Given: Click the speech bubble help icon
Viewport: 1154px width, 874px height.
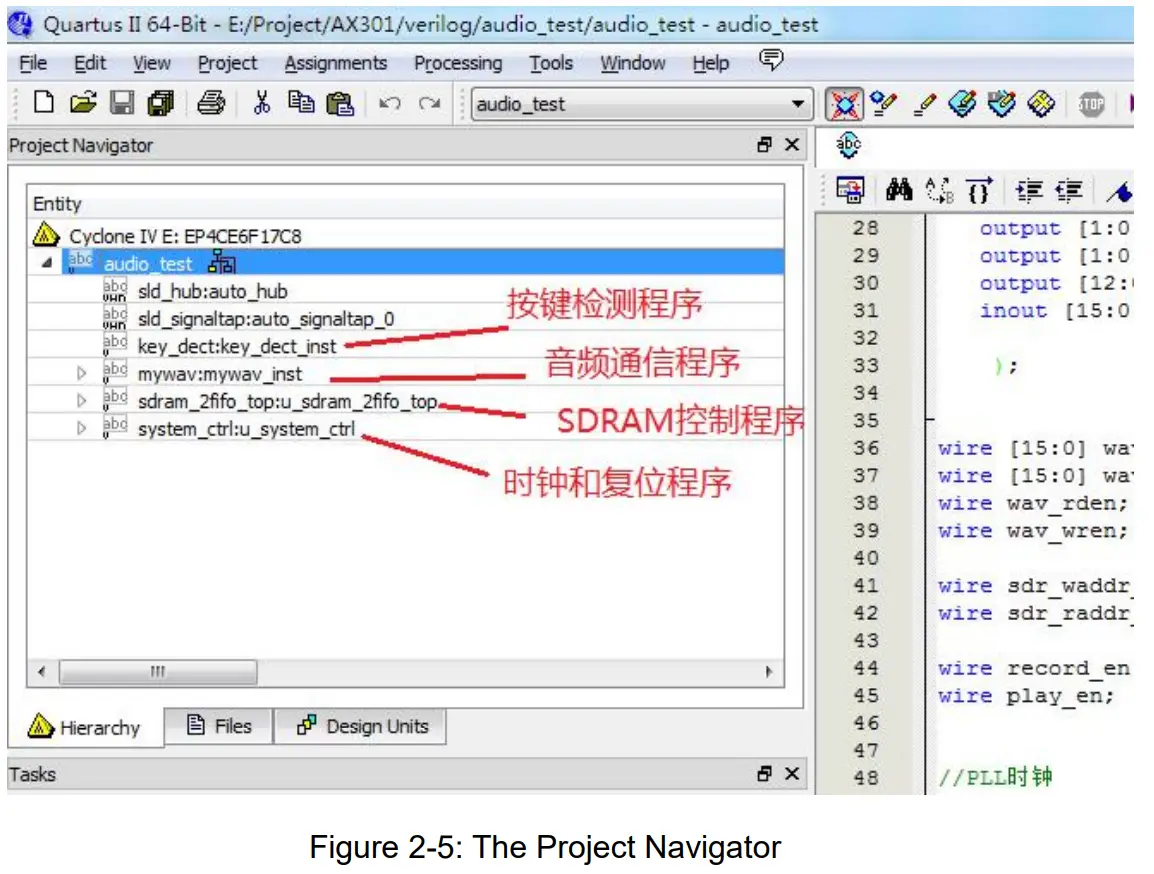Looking at the screenshot, I should [x=771, y=59].
